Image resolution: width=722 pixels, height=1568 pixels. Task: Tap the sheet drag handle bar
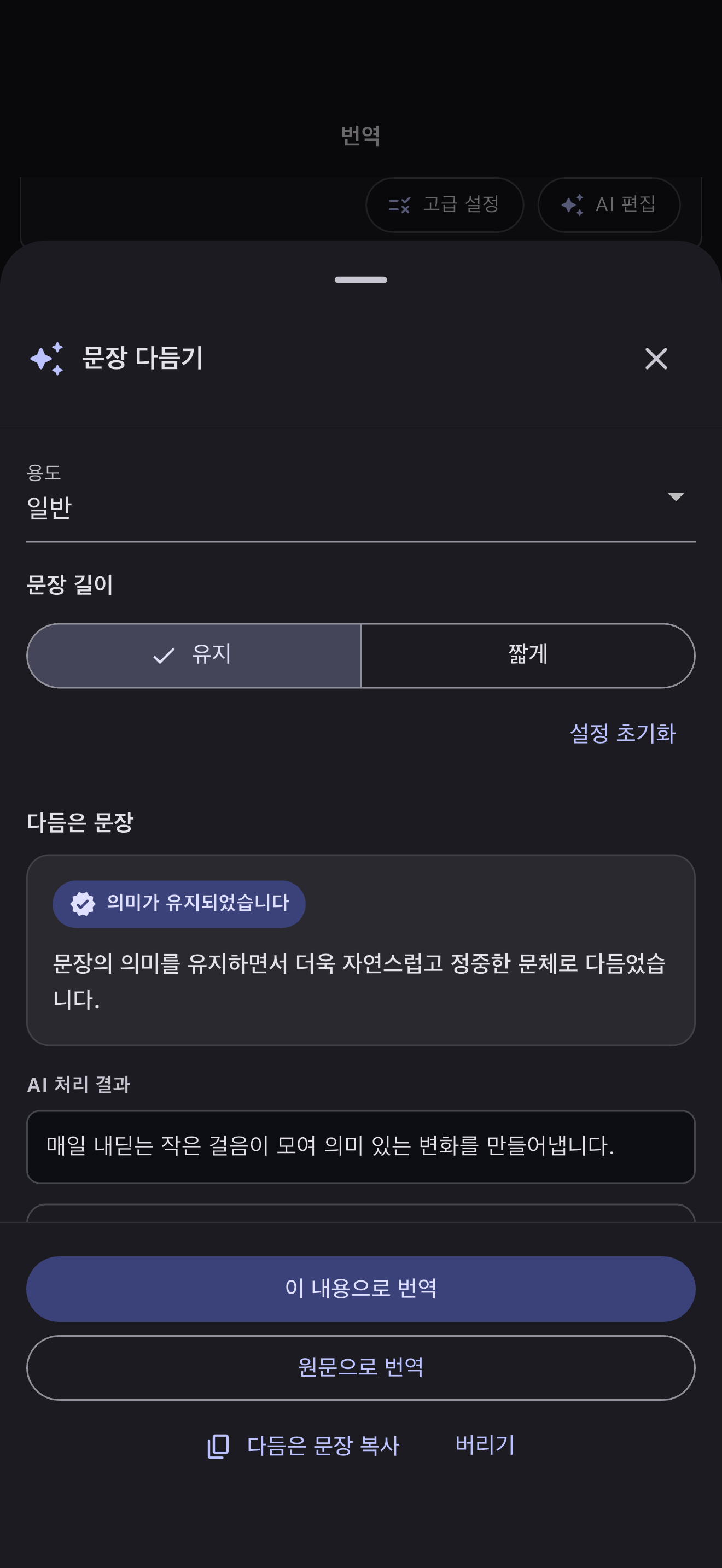[x=360, y=280]
